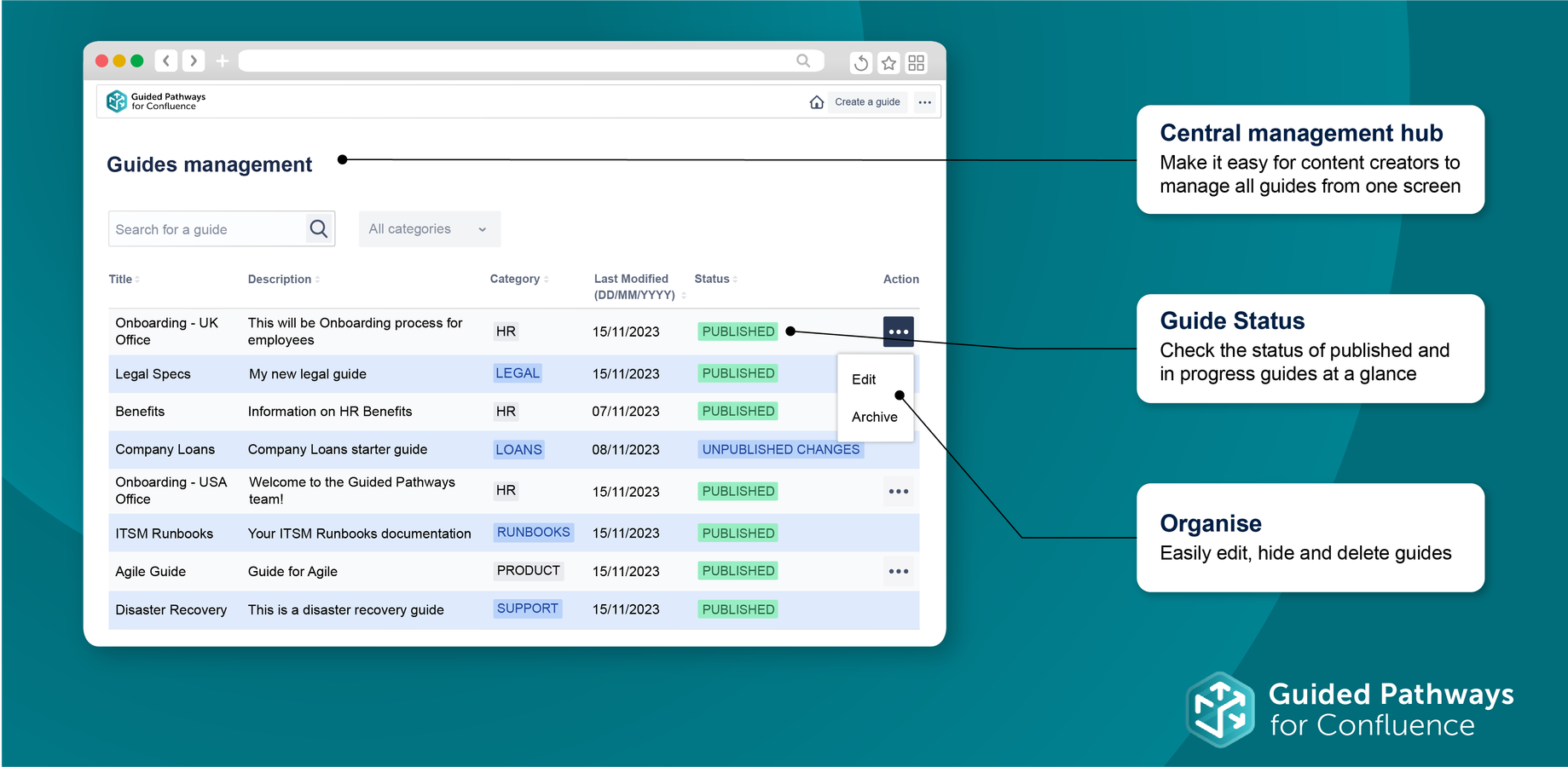Open actions menu for Onboarding - USA Office

899,492
